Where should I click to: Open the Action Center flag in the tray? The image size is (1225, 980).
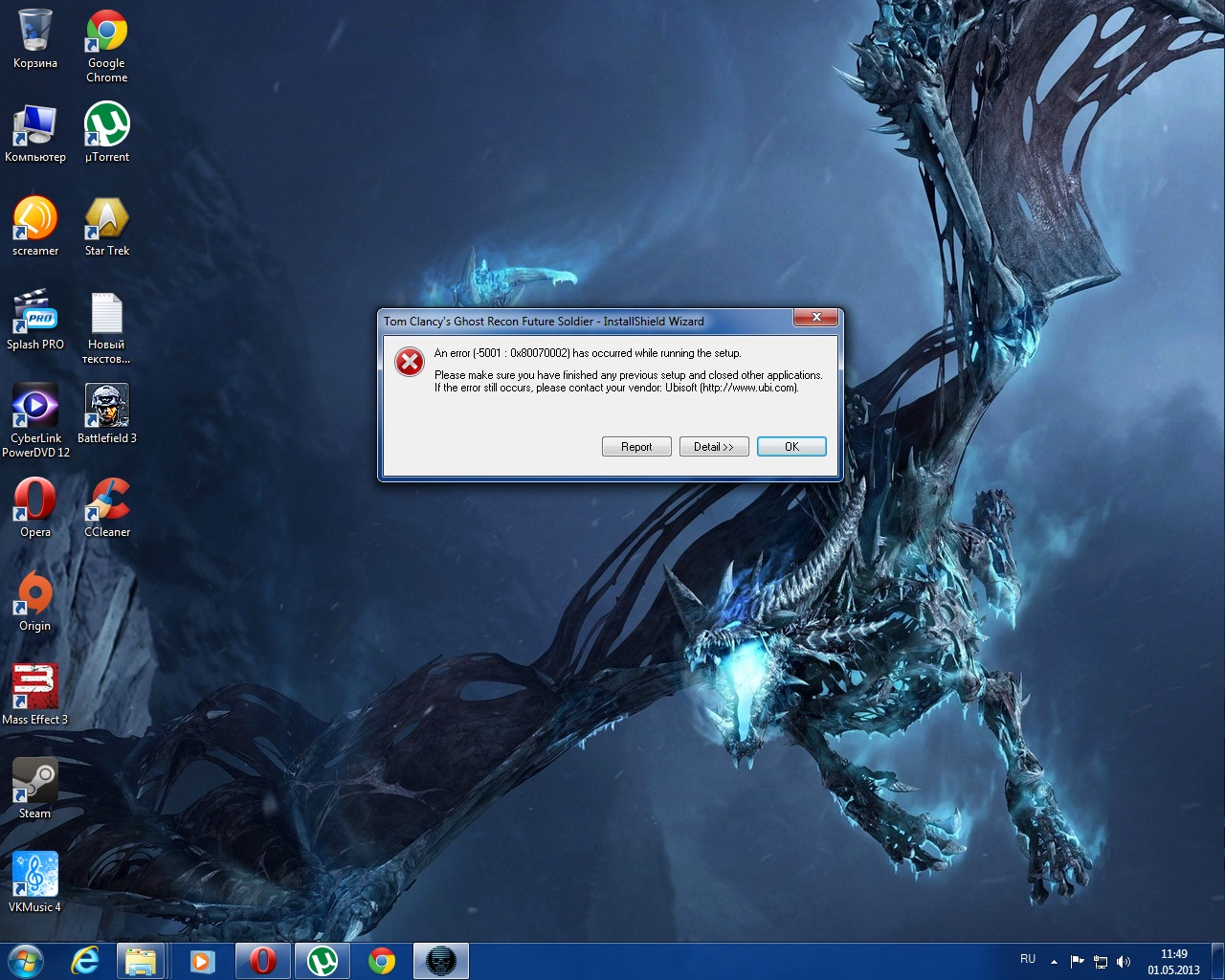(1078, 961)
